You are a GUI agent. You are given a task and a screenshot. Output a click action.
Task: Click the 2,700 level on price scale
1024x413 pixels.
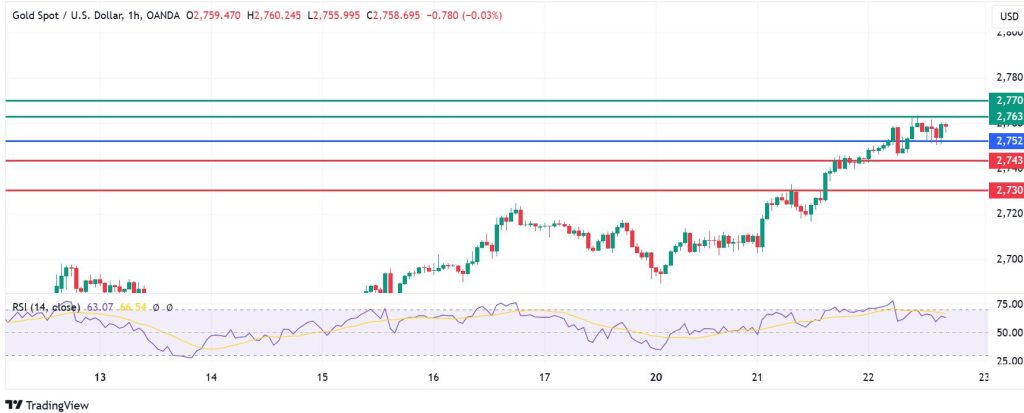point(1006,258)
